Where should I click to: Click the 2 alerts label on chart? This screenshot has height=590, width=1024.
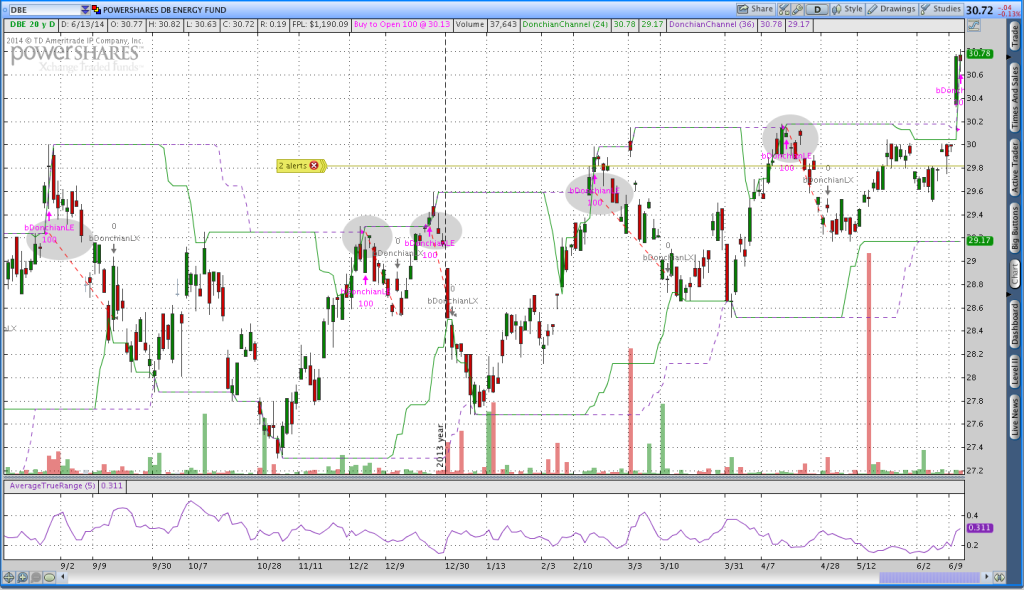[x=293, y=166]
